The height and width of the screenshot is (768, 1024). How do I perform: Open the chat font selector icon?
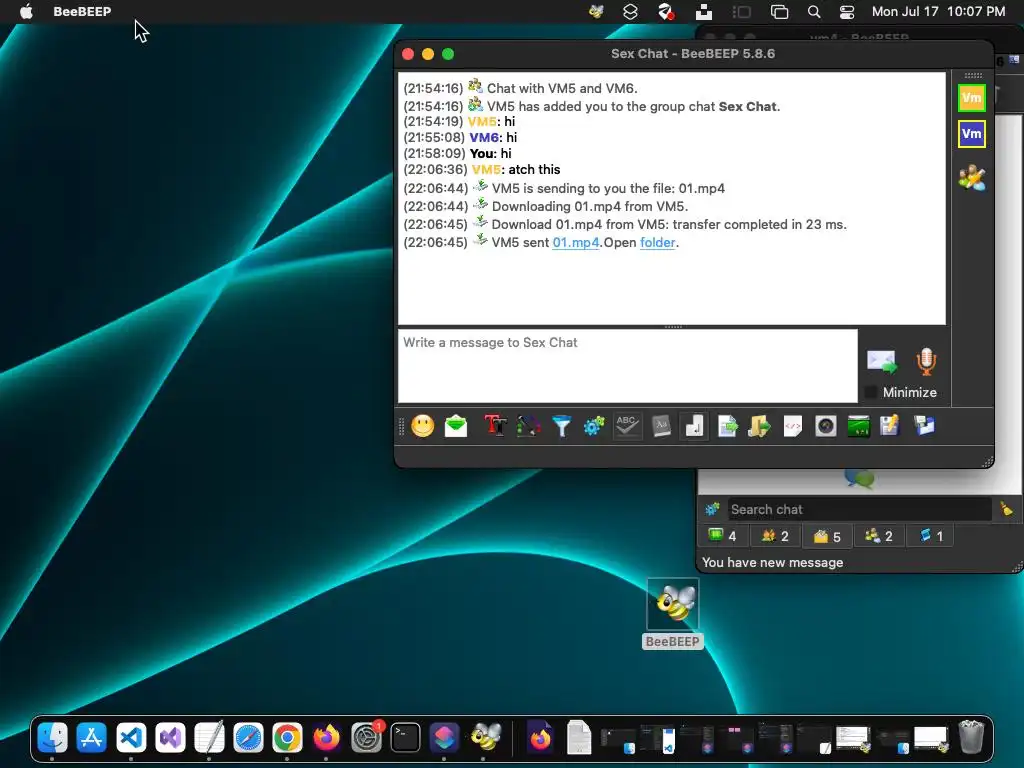(495, 426)
